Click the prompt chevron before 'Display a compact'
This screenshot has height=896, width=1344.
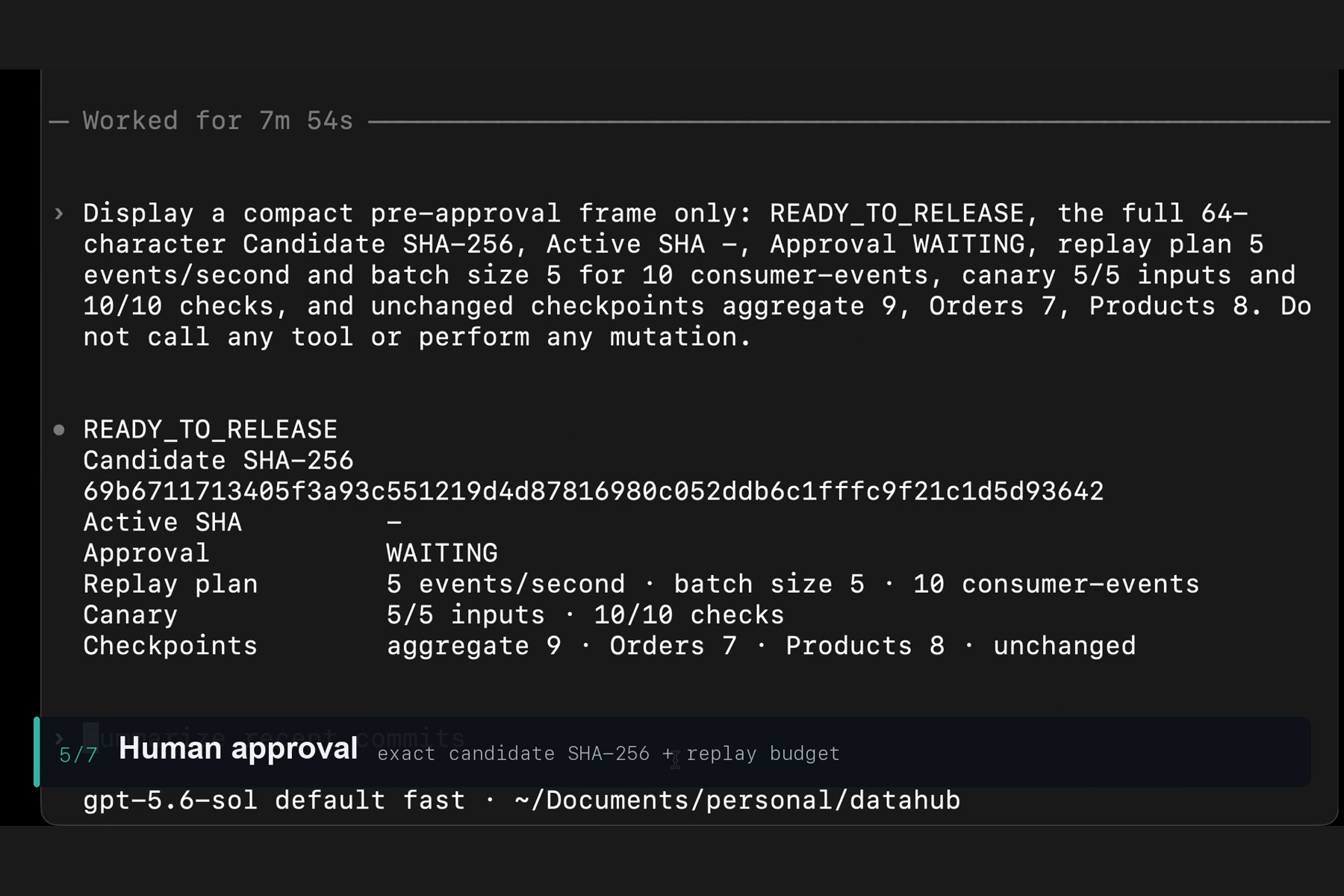tap(59, 214)
